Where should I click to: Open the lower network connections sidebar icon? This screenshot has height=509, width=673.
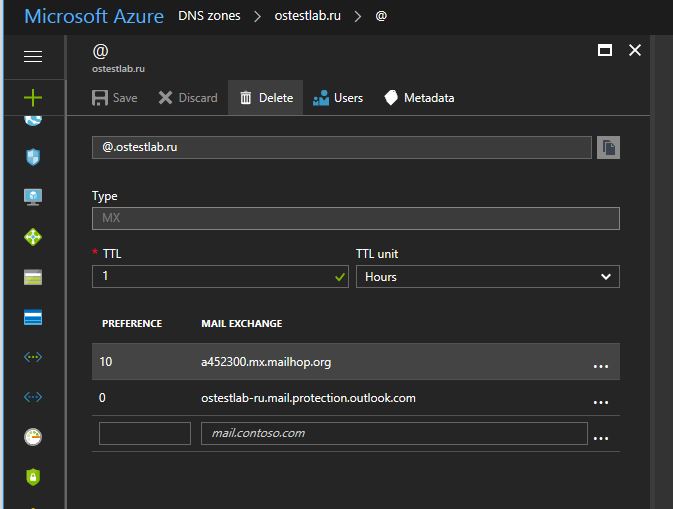coord(33,397)
